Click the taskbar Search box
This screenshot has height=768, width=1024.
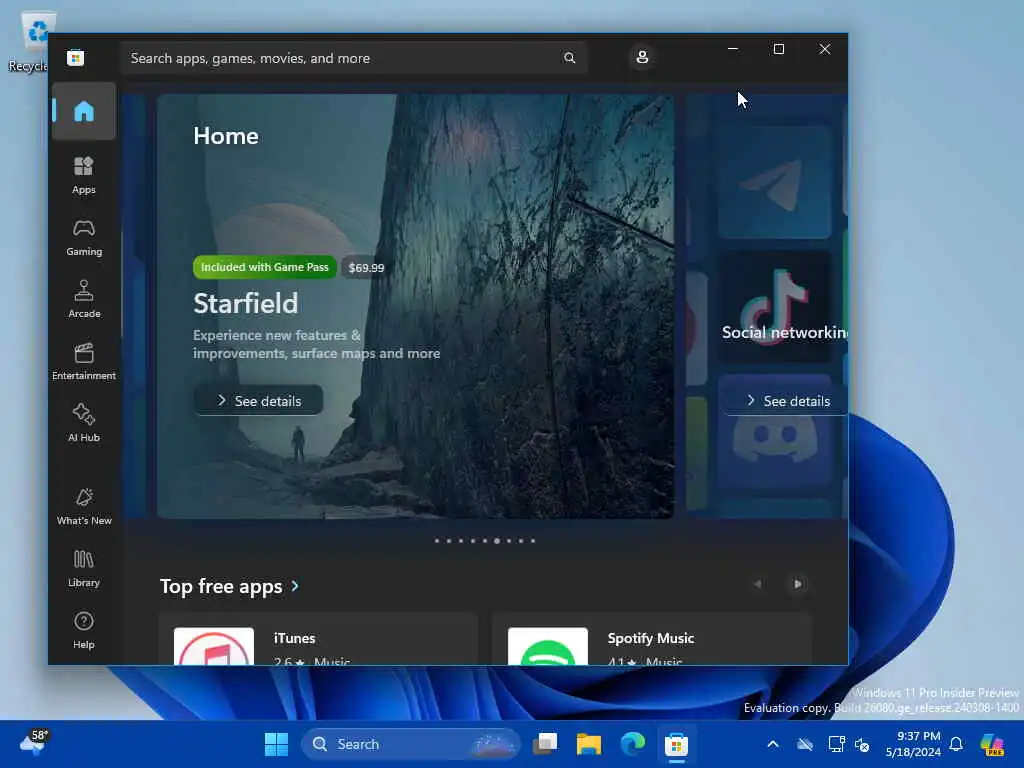[x=411, y=744]
